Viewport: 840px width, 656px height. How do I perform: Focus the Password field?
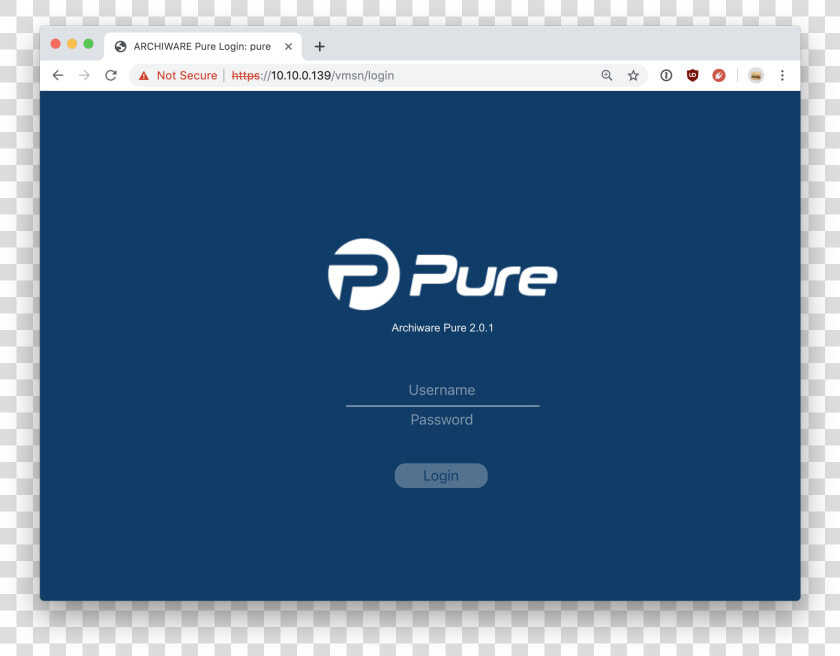click(442, 420)
